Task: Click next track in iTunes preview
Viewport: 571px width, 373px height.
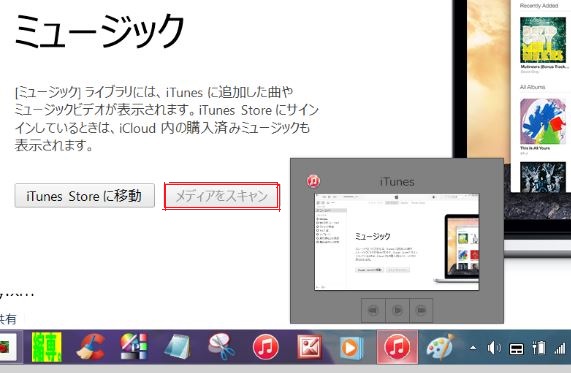Action: [421, 310]
